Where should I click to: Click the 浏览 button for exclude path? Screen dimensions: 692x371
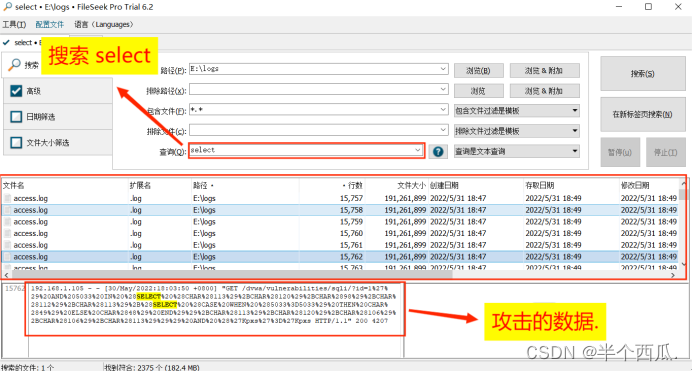point(478,91)
